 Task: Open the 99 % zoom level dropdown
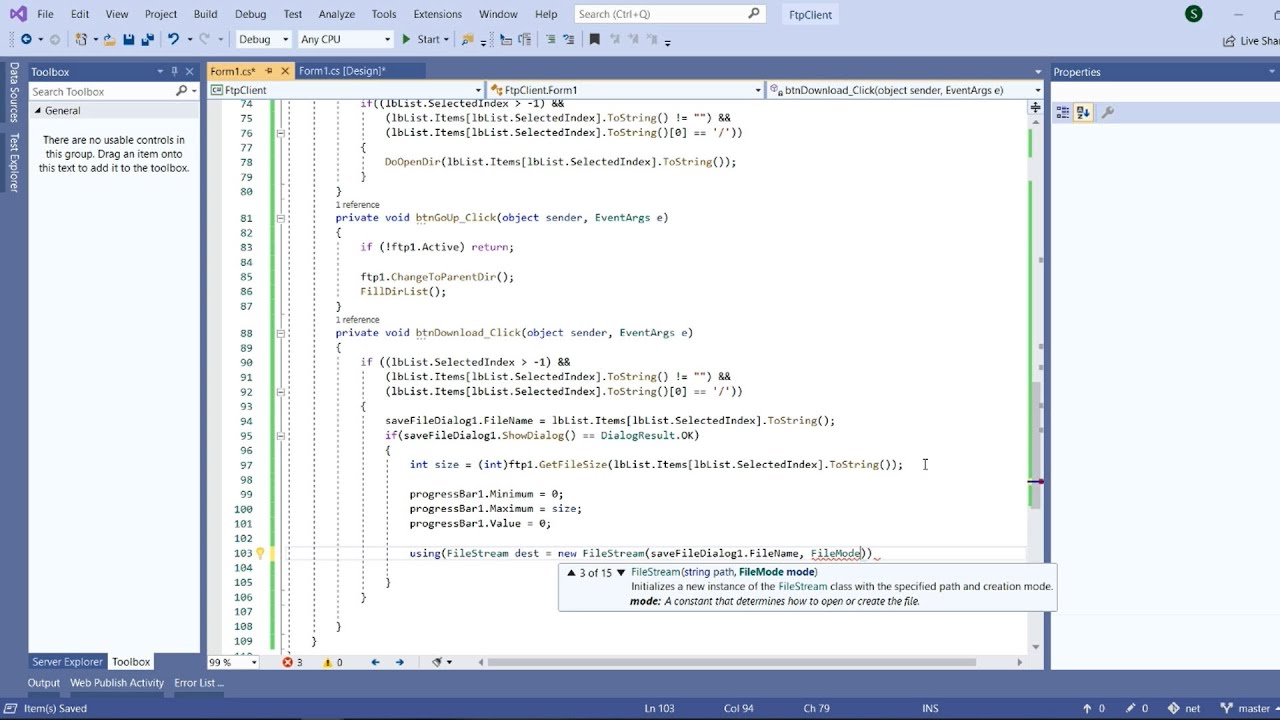click(x=233, y=662)
